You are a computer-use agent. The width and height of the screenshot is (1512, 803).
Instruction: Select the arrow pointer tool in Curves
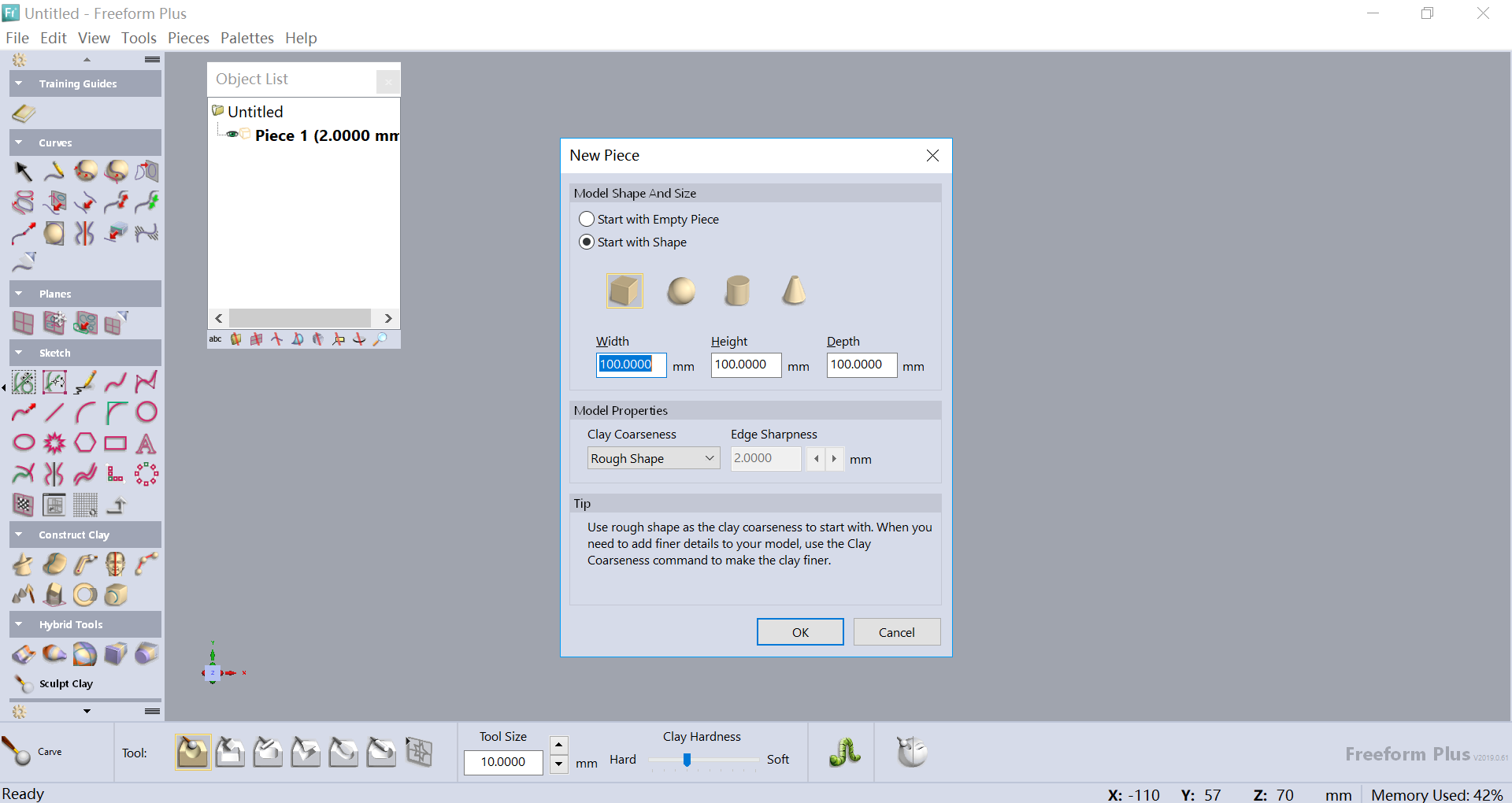point(23,171)
